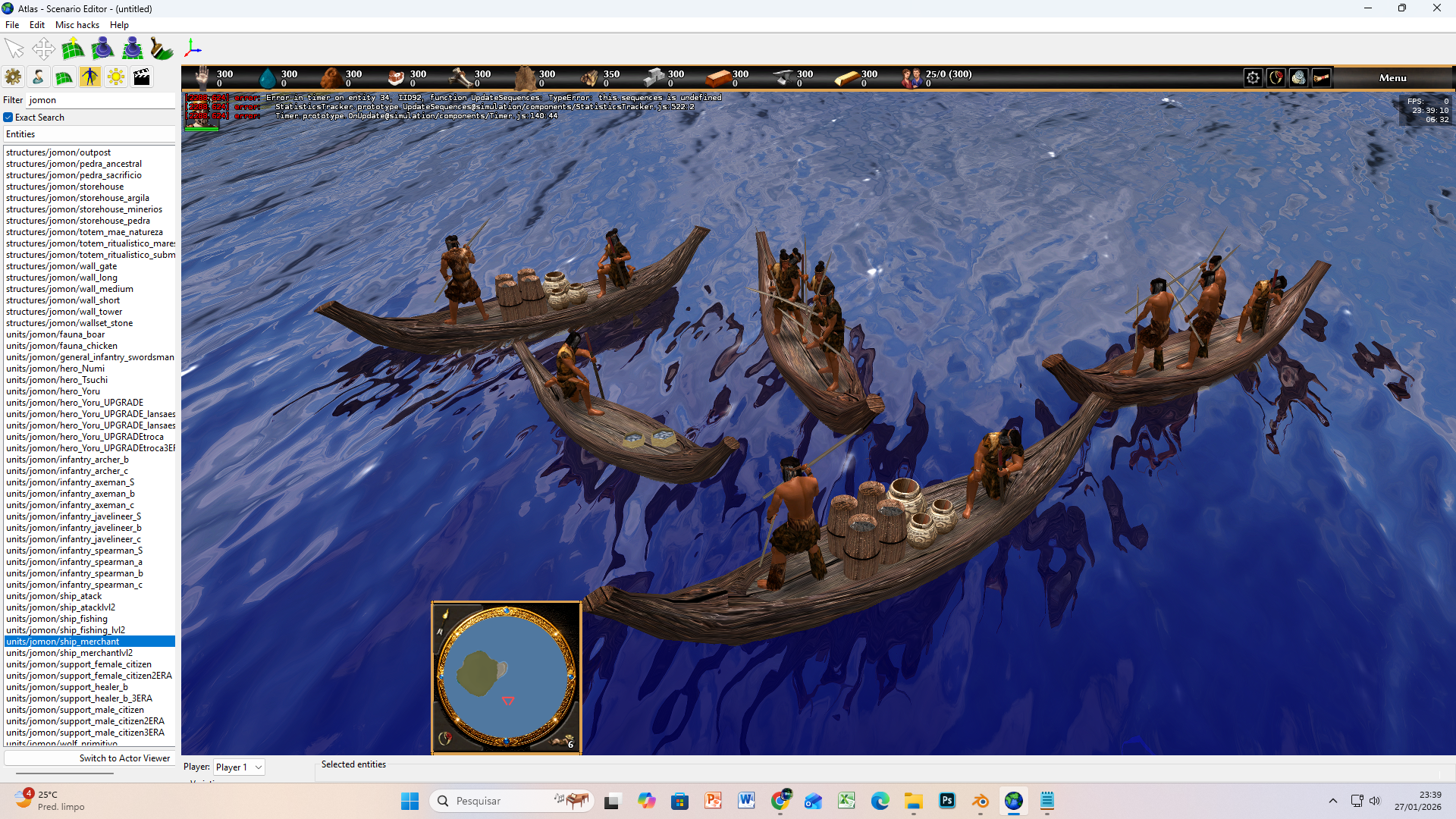This screenshot has width=1456, height=819.
Task: Select the paint terrain brush tool
Action: [x=162, y=49]
